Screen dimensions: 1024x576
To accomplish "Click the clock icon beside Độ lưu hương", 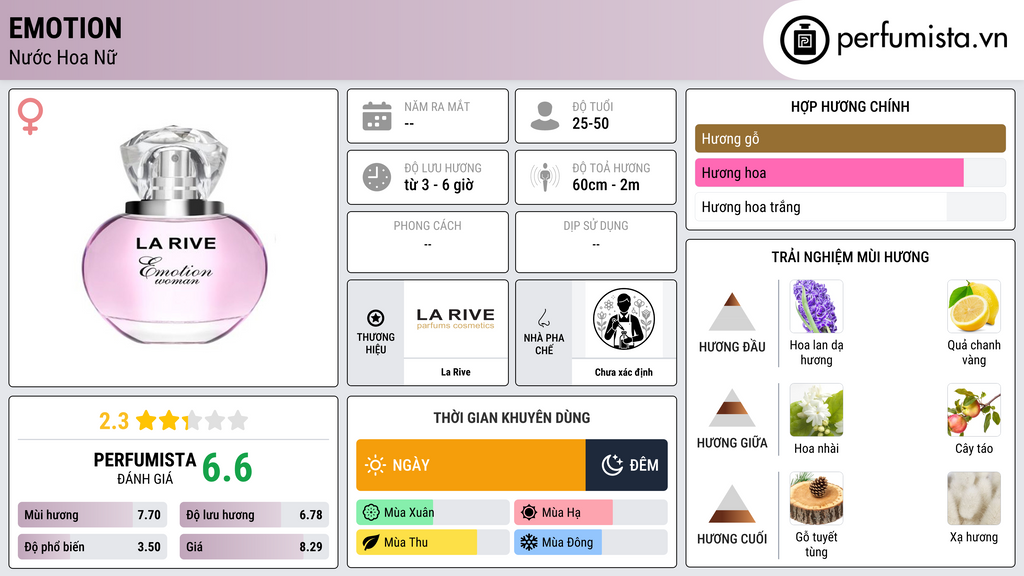I will [x=377, y=177].
